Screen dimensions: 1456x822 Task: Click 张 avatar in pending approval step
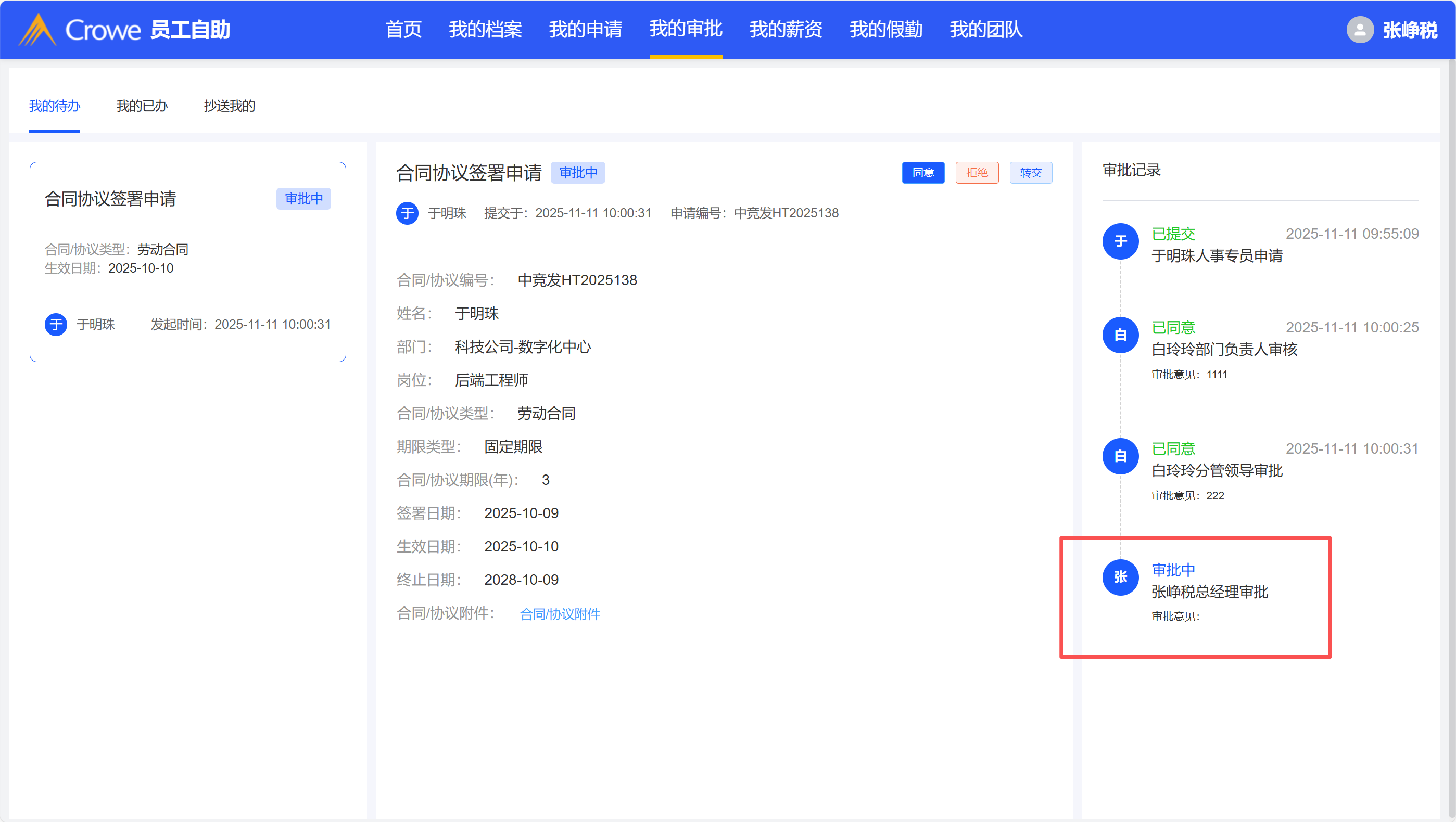(1120, 577)
